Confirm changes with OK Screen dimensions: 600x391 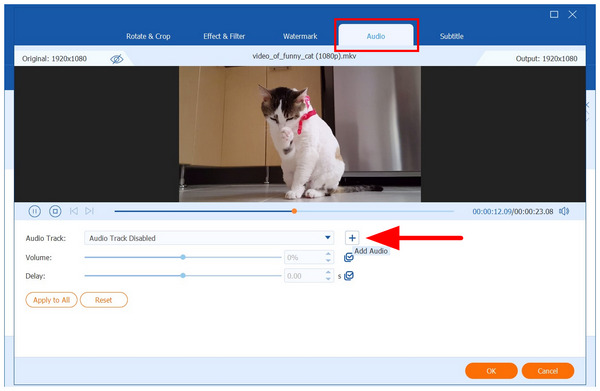(491, 371)
